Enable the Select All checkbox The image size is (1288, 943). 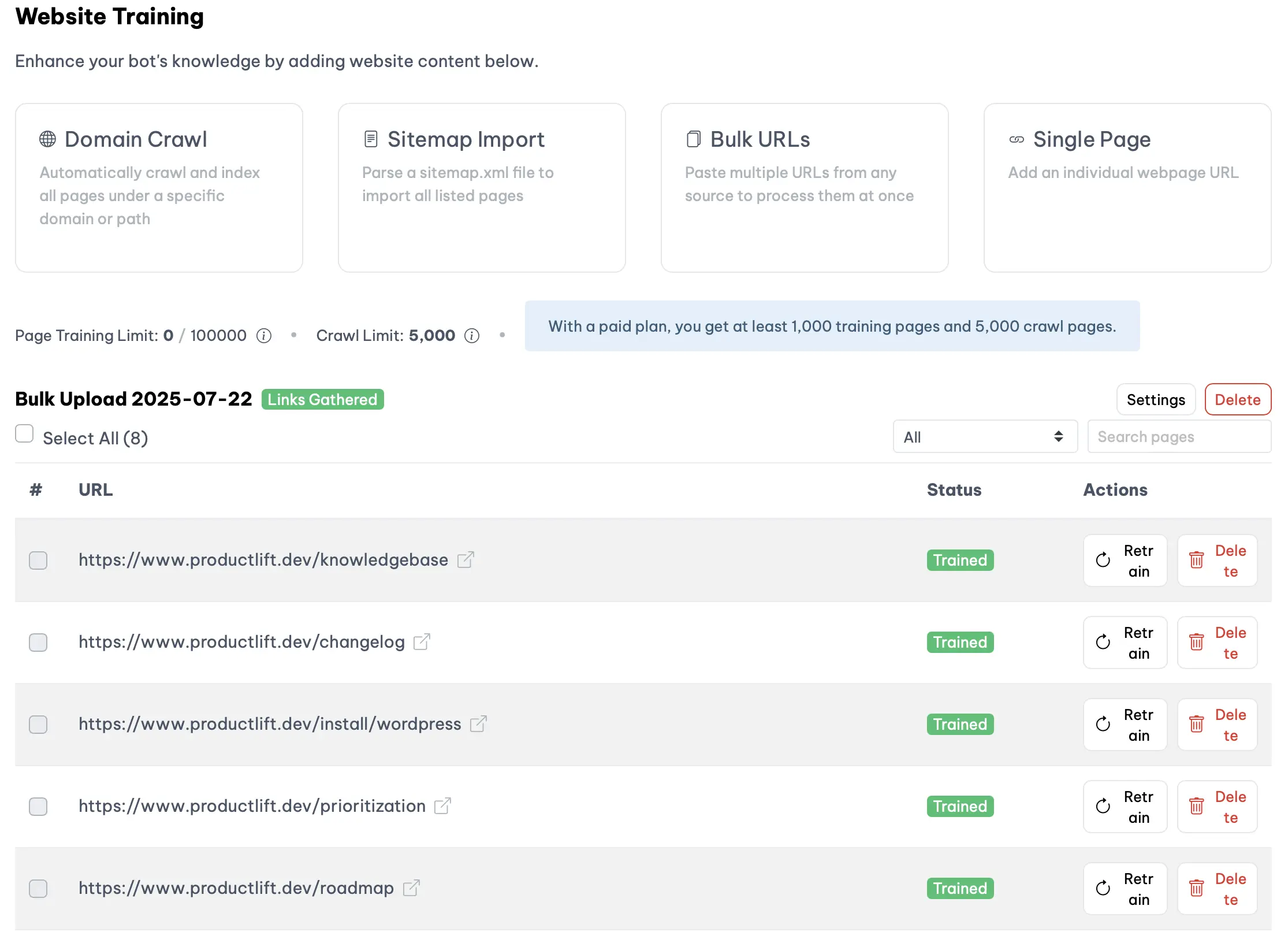pyautogui.click(x=24, y=432)
